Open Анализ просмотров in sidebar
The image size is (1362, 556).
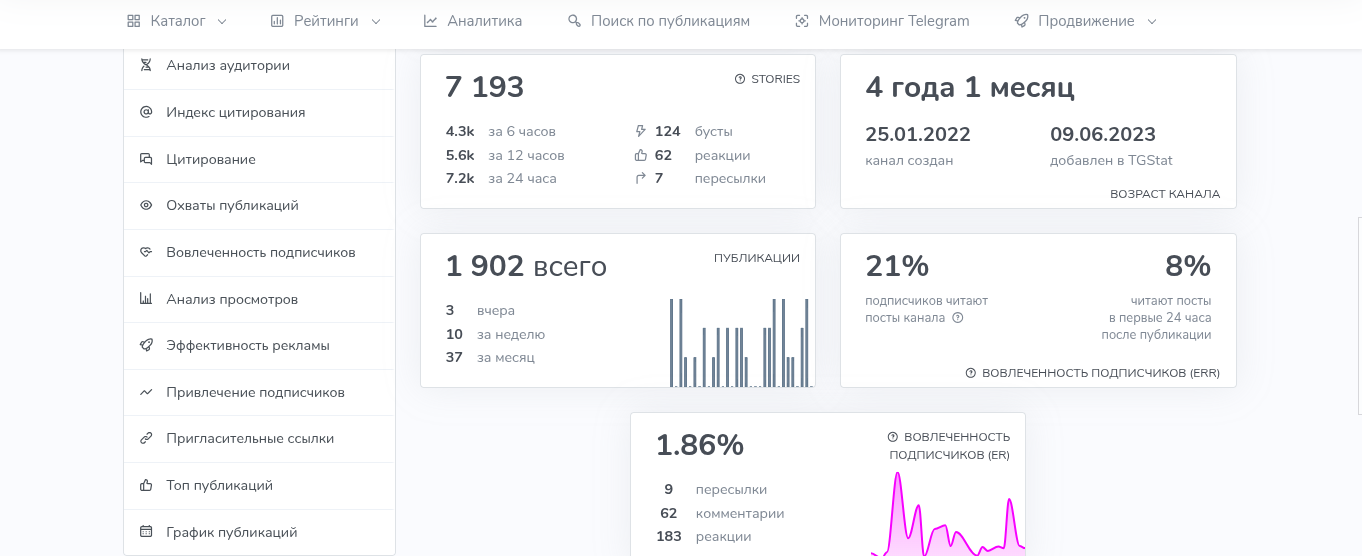point(259,299)
